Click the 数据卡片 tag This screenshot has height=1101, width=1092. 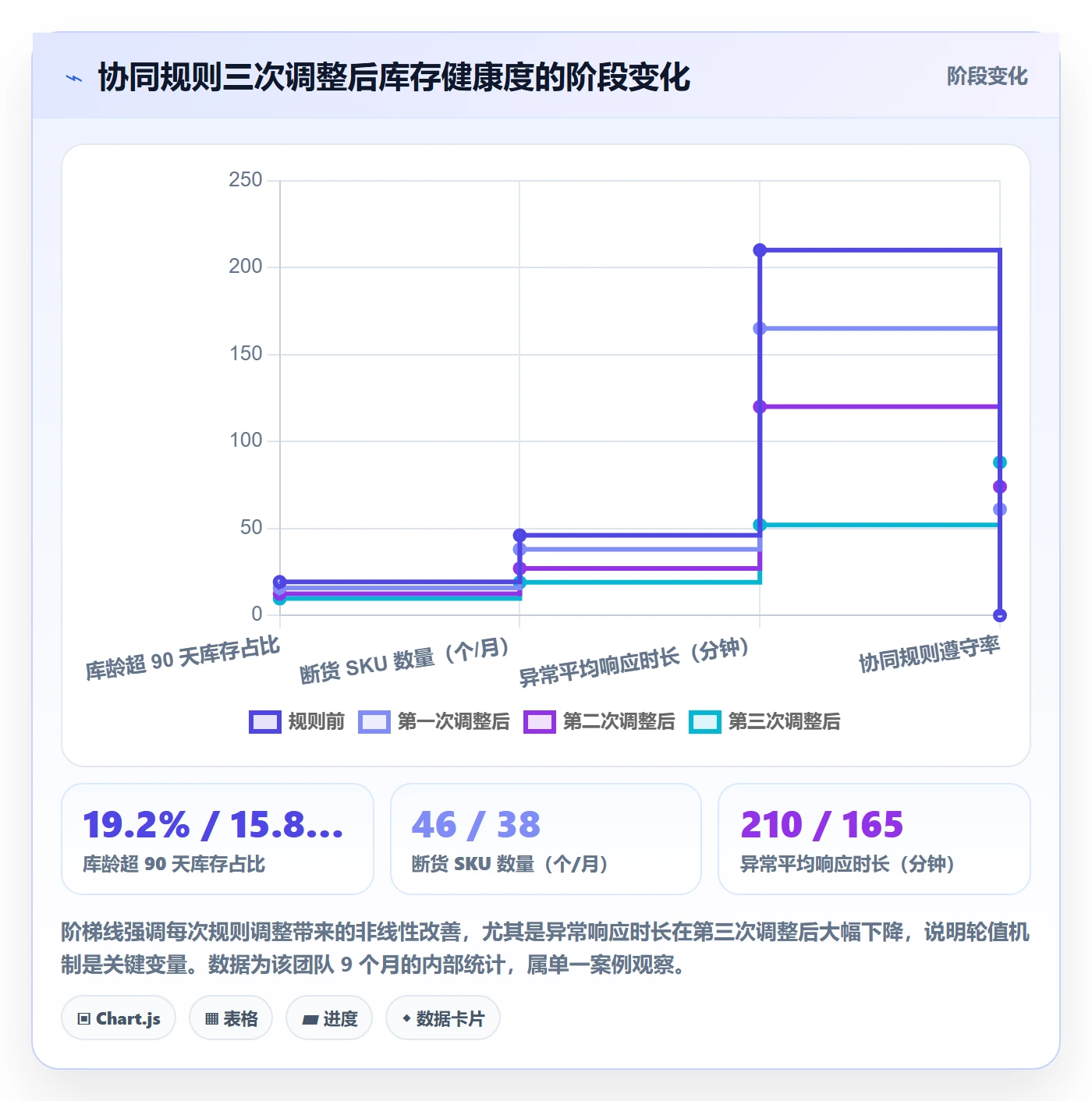(443, 1018)
